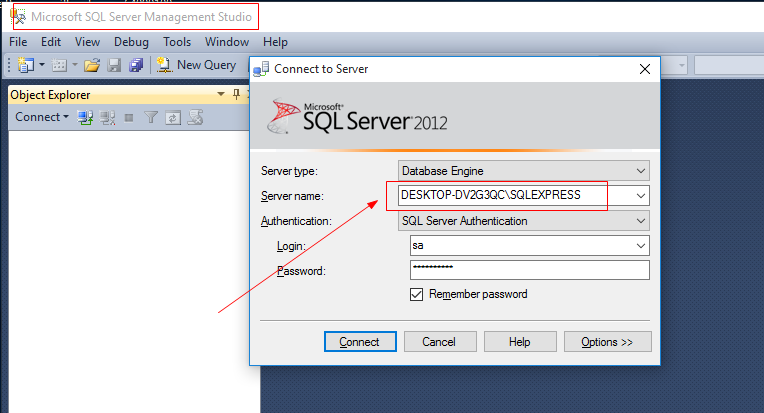The height and width of the screenshot is (413, 764).
Task: Toggle the Object Explorer auto-hide pin
Action: coord(236,94)
